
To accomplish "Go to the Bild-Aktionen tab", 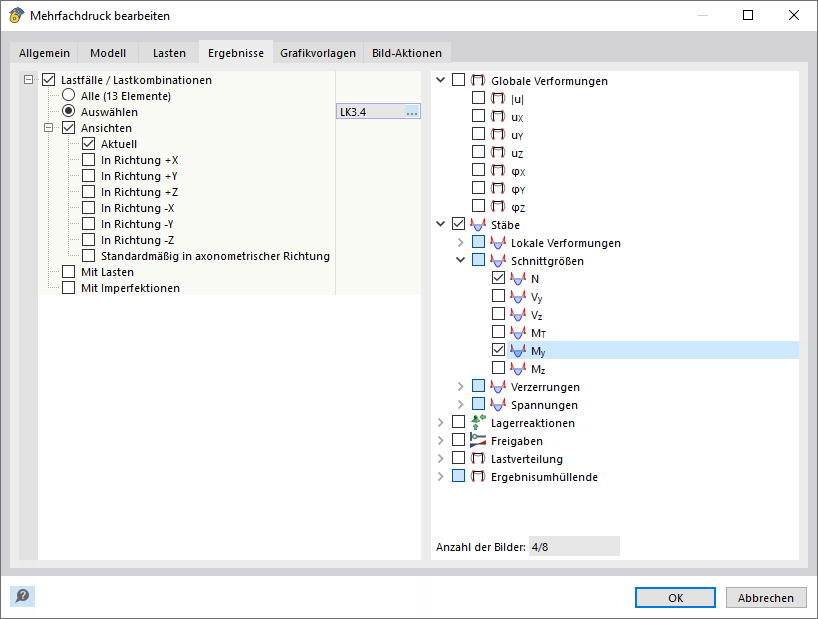I will (x=407, y=53).
